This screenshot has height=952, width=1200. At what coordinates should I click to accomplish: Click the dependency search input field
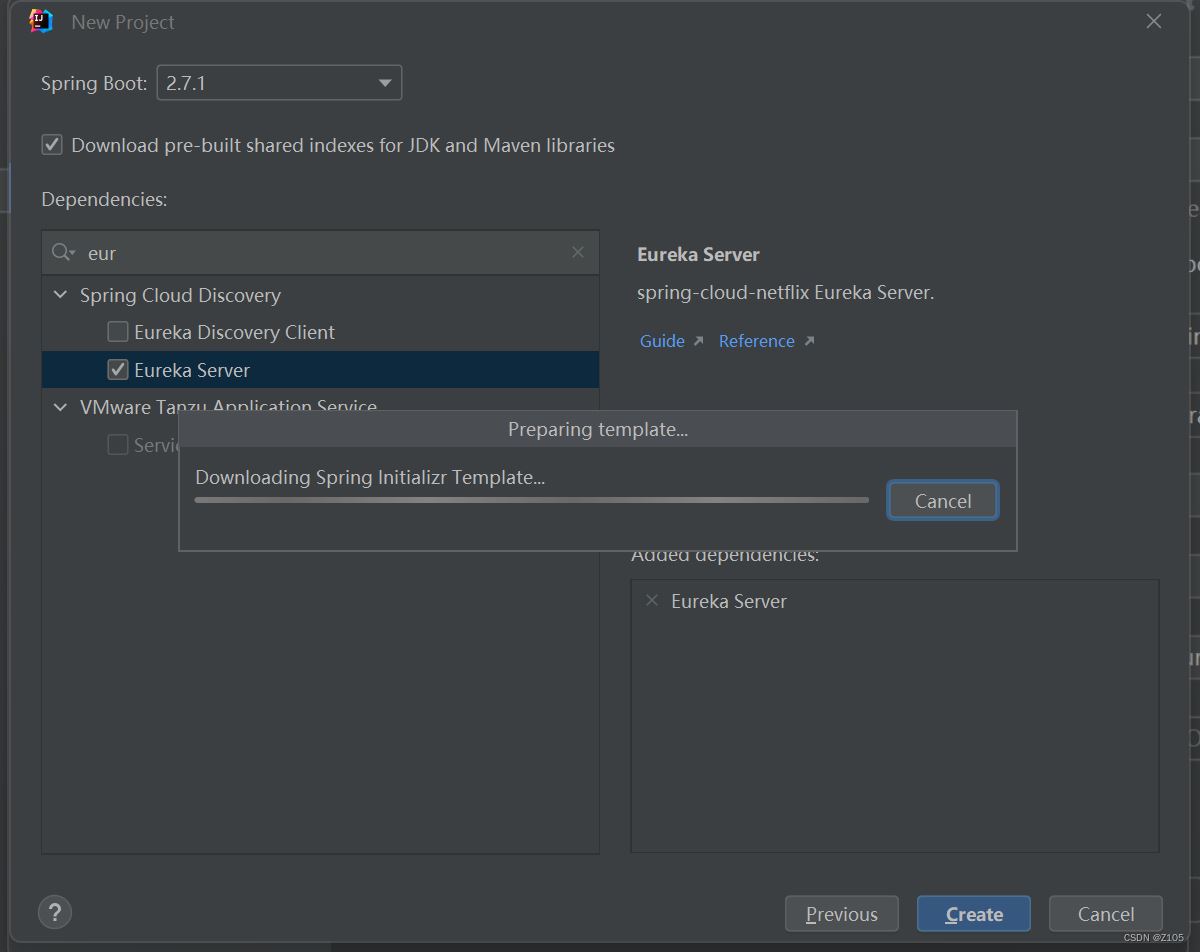(320, 253)
